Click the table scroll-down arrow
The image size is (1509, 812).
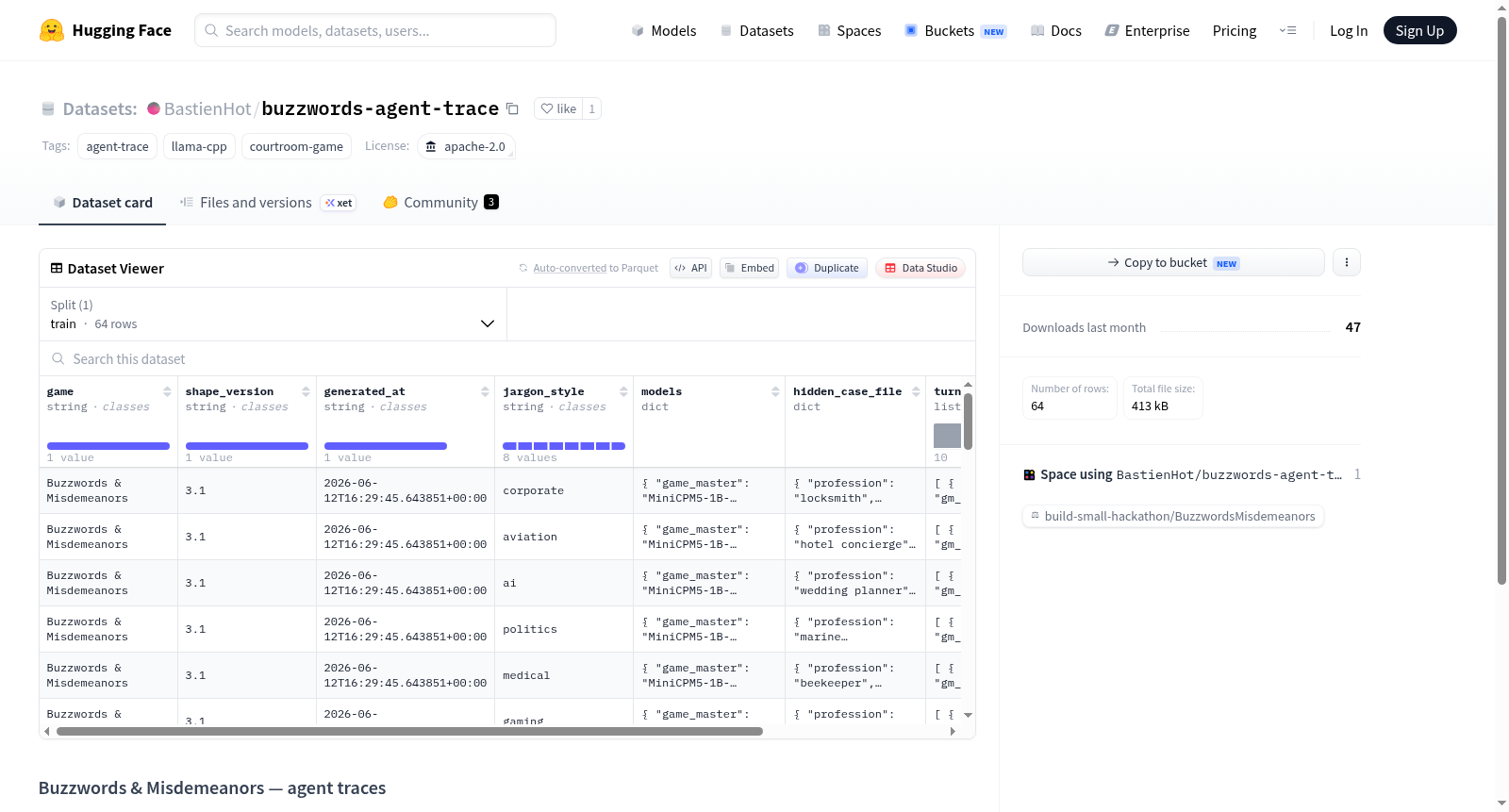point(968,715)
